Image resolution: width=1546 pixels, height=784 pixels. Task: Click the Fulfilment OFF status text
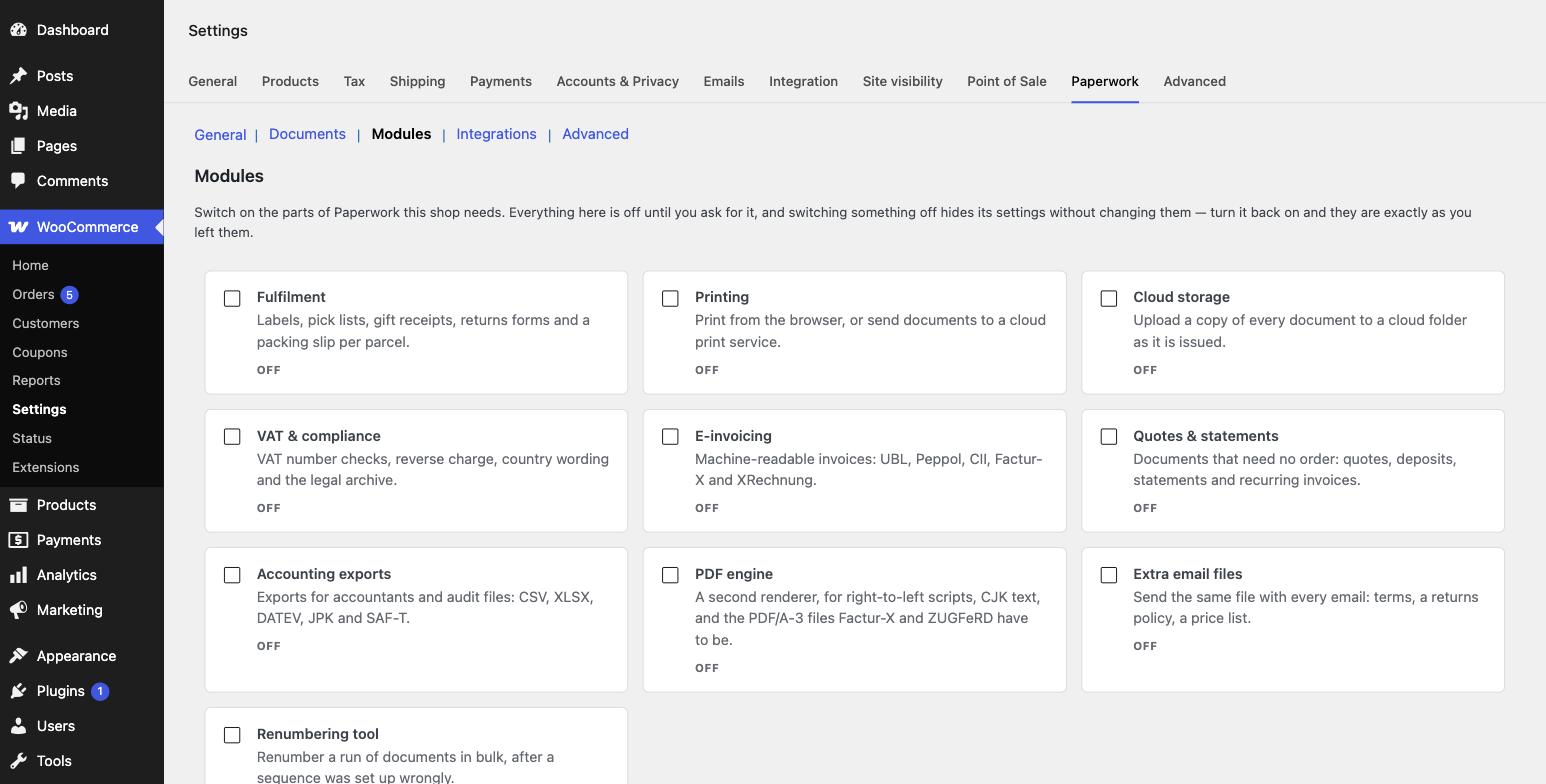(268, 370)
